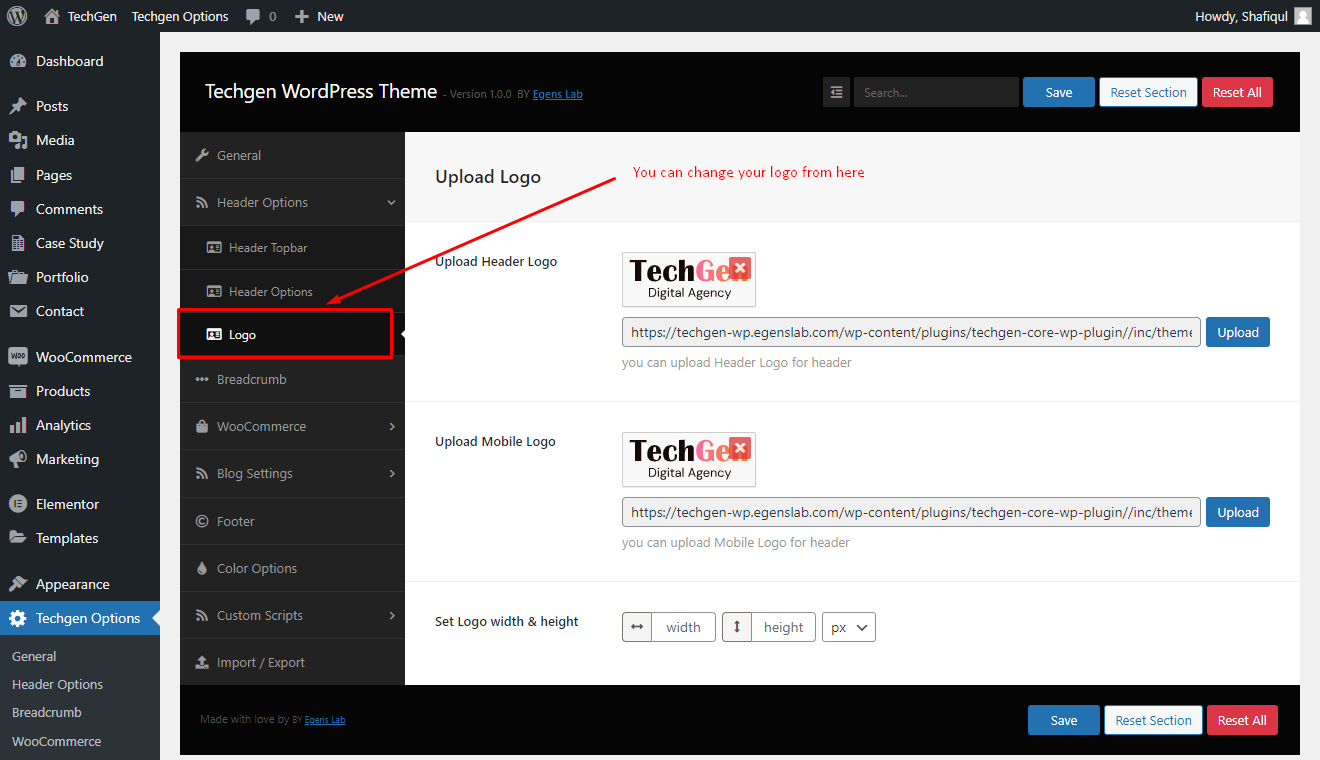The width and height of the screenshot is (1320, 760).
Task: Select Techgen Options in the sidebar
Action: [x=80, y=618]
